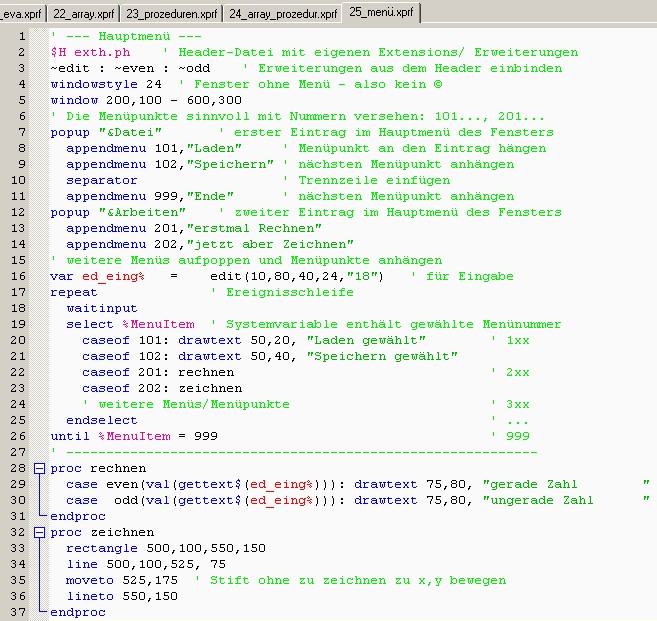Select the 24_array_prozedur.xprf tab
Image resolution: width=657 pixels, height=621 pixels.
click(282, 13)
